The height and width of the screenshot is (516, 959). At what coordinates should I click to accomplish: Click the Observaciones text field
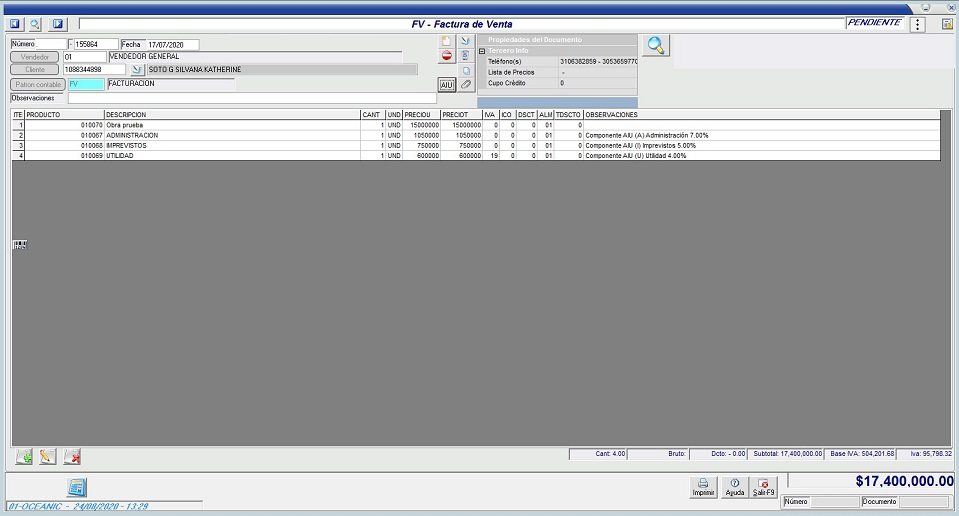(251, 98)
